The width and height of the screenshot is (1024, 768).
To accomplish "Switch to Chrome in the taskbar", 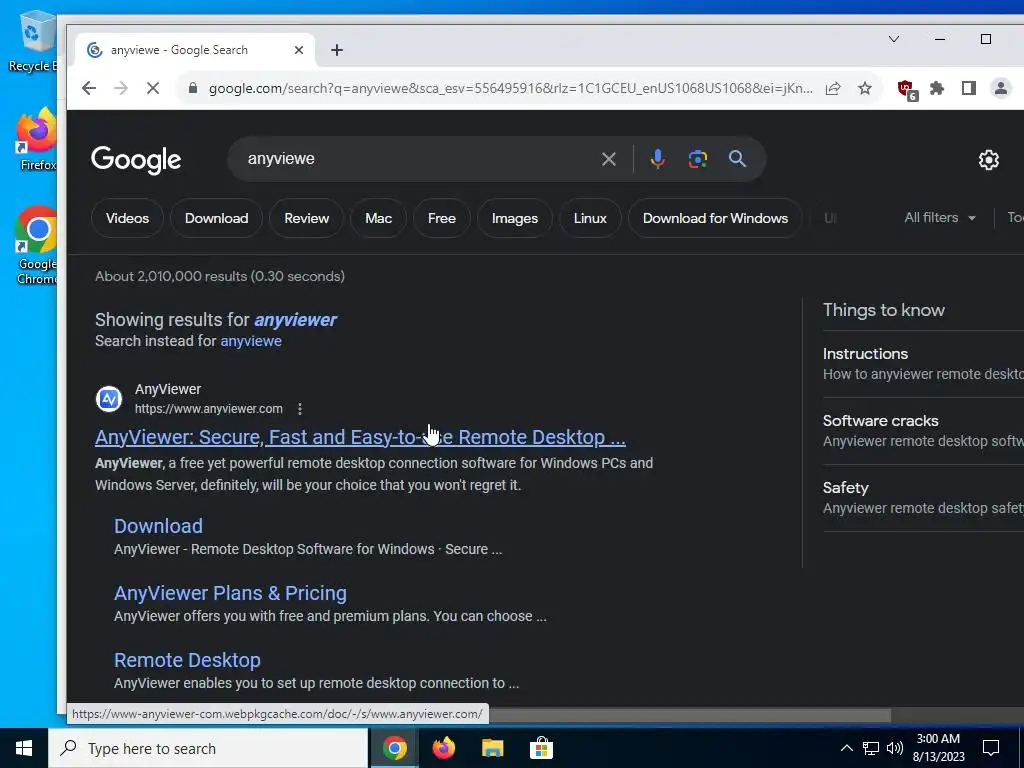I will [x=394, y=748].
